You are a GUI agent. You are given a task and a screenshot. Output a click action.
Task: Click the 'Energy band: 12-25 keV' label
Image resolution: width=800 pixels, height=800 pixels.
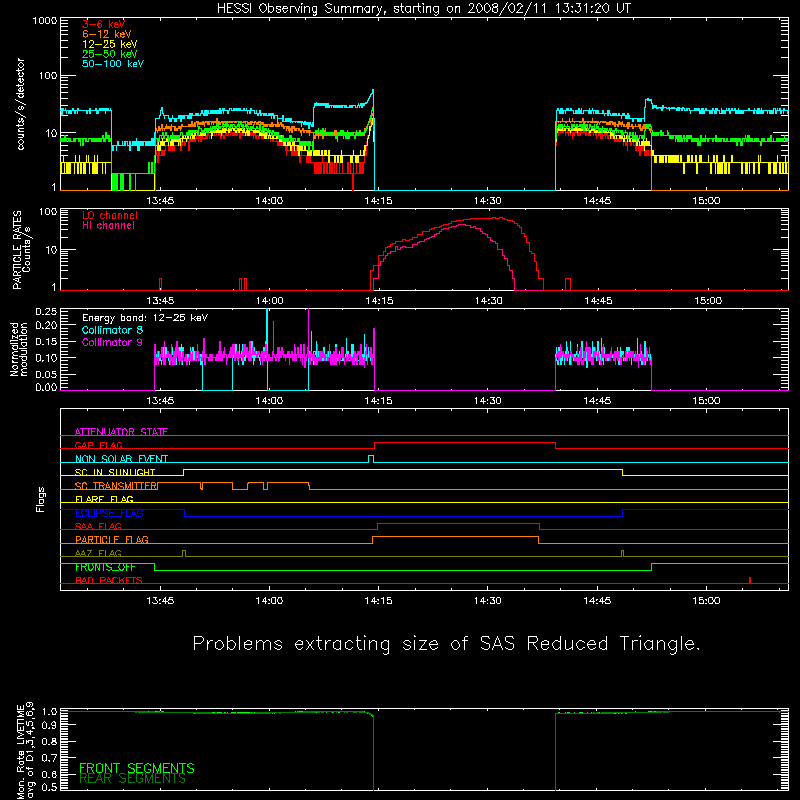[145, 318]
